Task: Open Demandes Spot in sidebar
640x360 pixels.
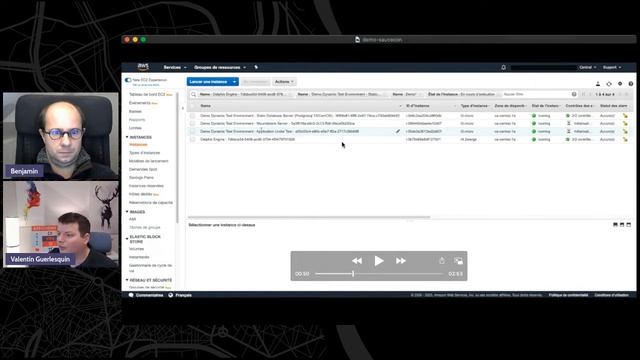Action: pos(143,169)
